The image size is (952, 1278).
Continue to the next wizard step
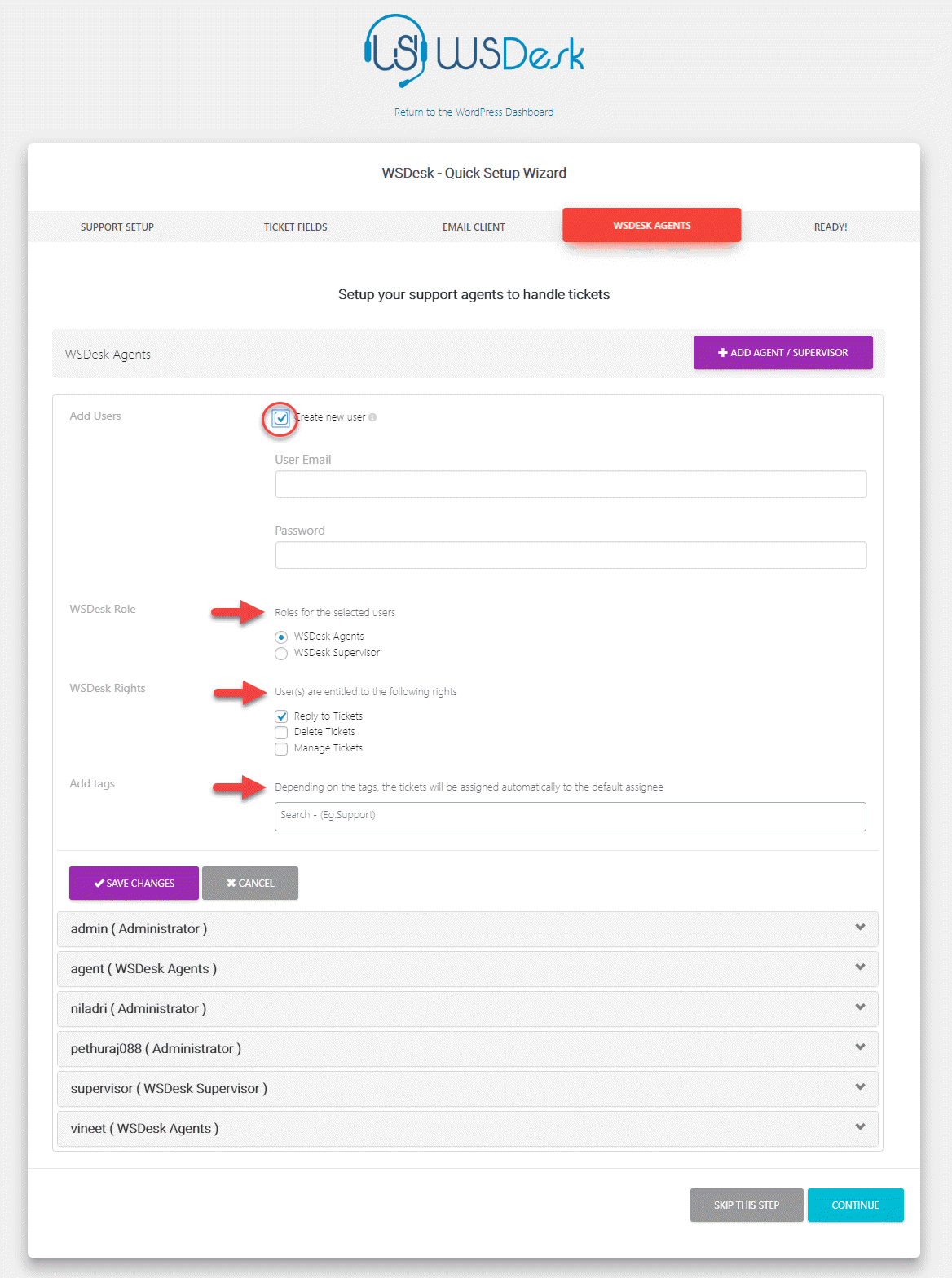click(856, 1205)
